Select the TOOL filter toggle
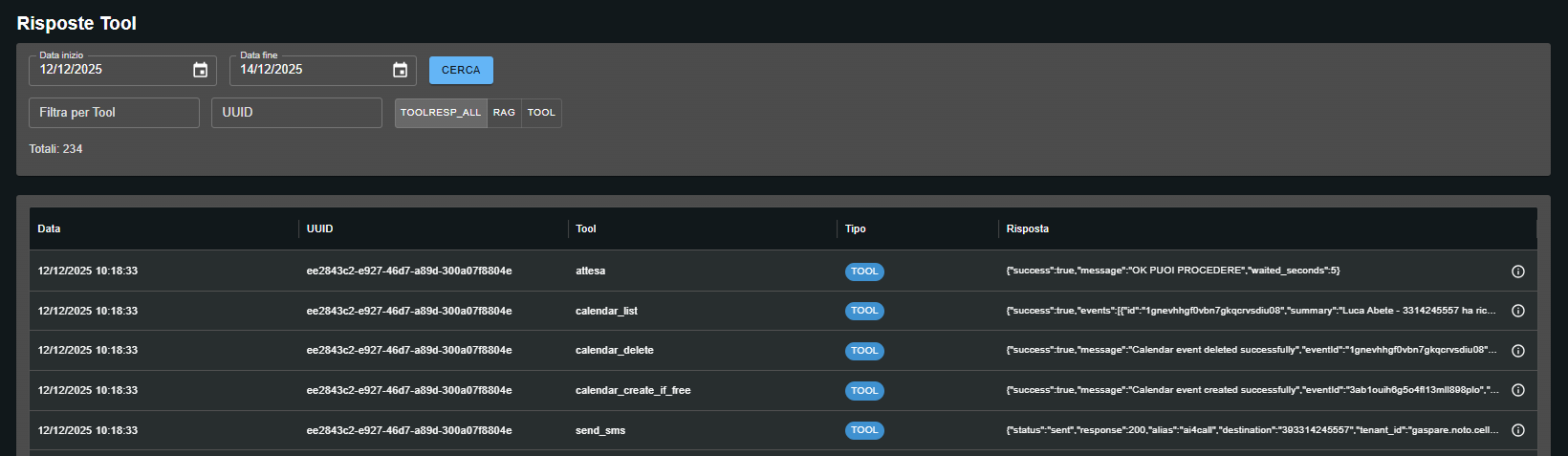This screenshot has height=456, width=1568. click(541, 113)
